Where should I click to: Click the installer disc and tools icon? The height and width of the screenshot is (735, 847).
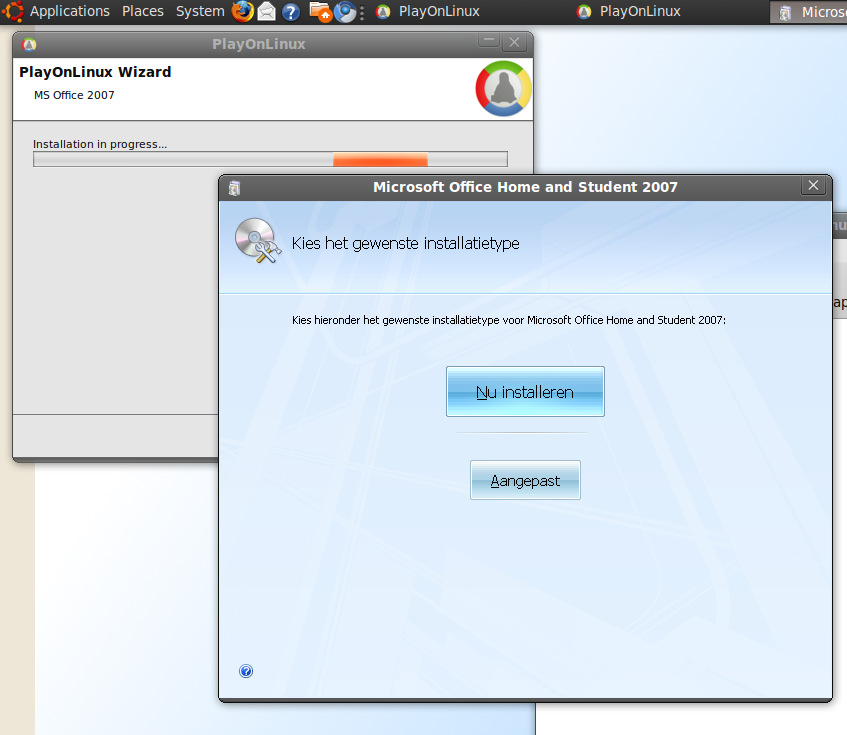[x=258, y=241]
